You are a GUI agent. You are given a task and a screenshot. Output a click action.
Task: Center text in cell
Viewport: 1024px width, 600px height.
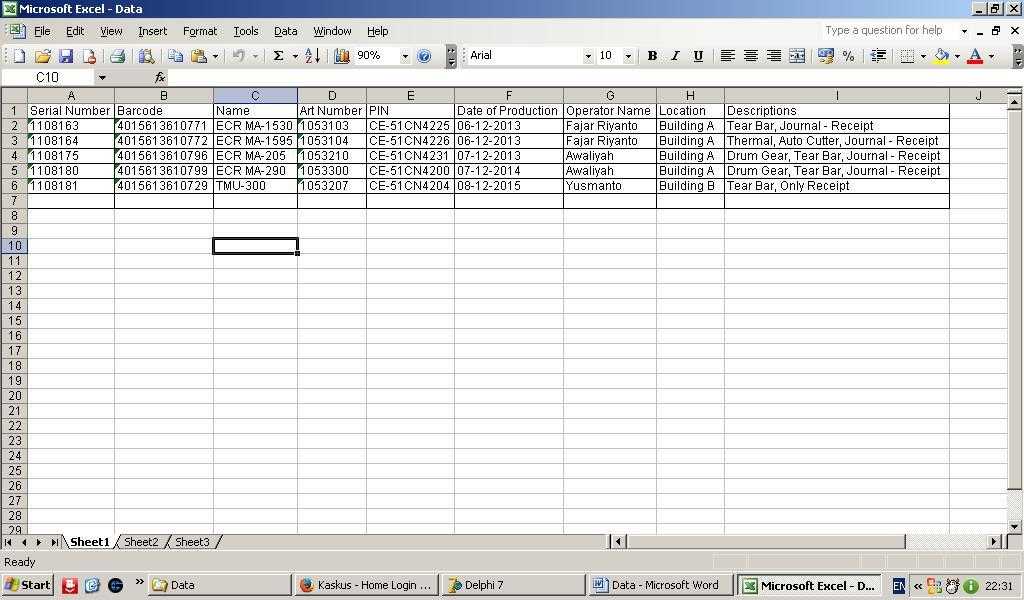751,56
